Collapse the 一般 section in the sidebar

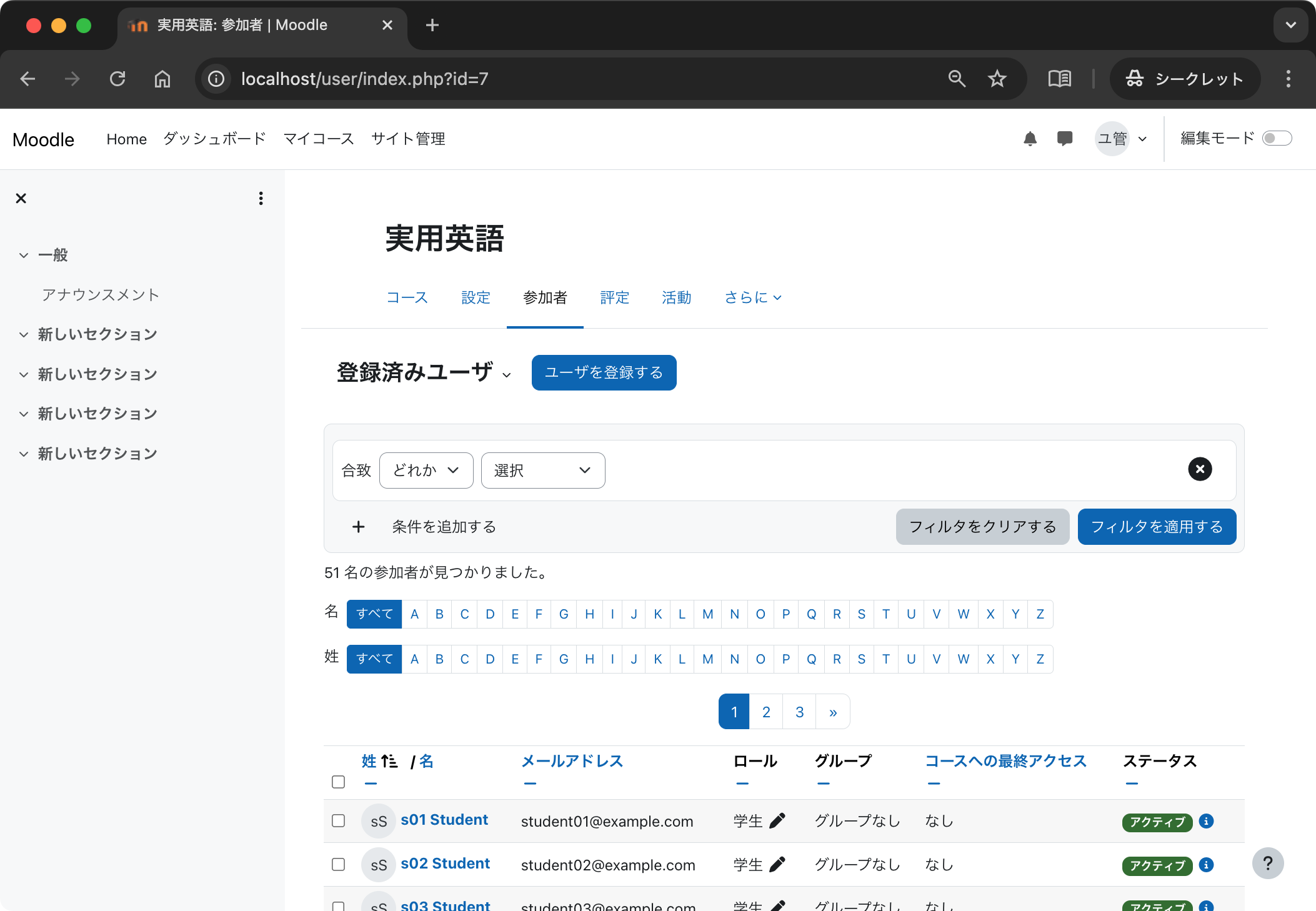[24, 255]
